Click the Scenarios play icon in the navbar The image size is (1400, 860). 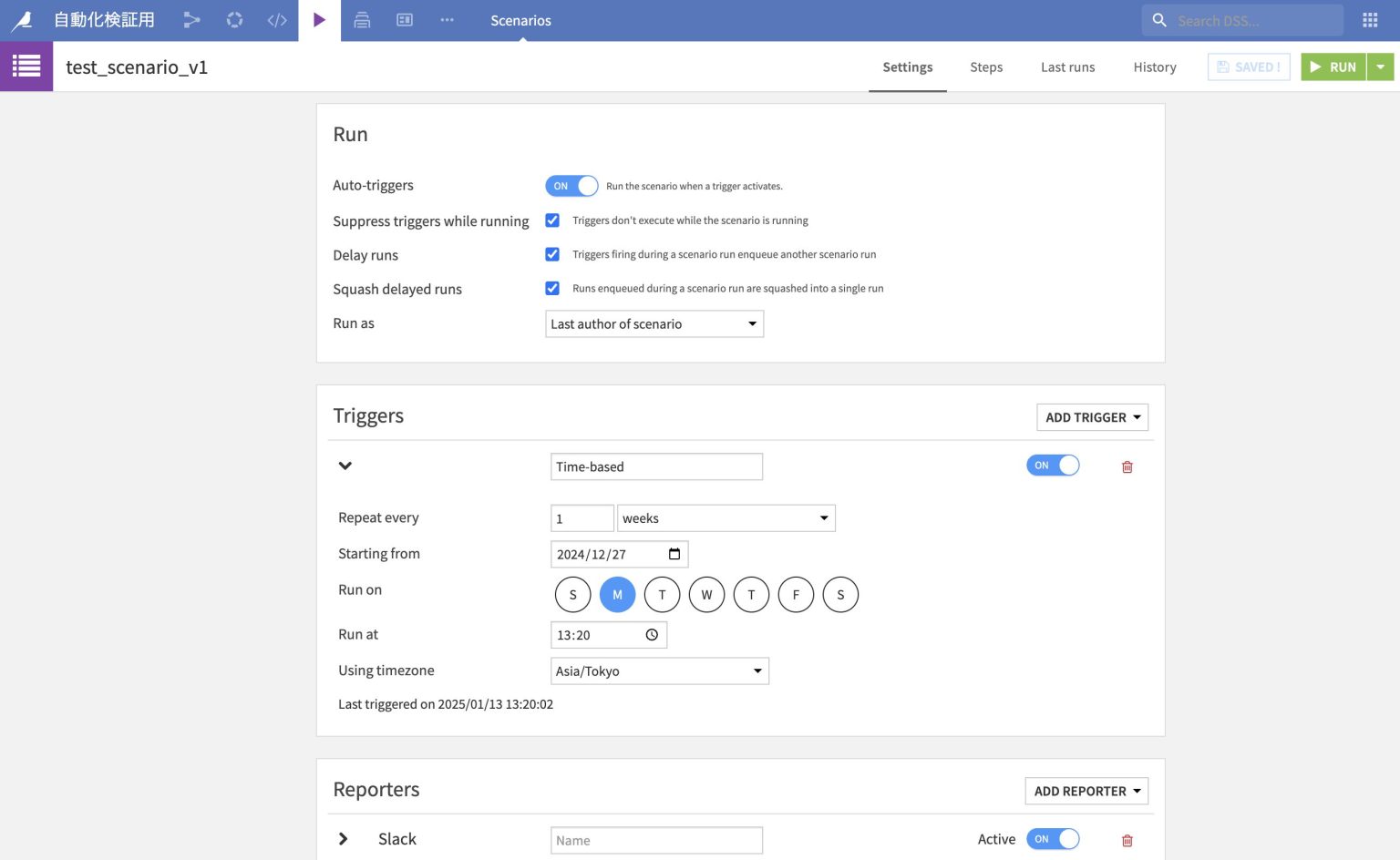319,20
